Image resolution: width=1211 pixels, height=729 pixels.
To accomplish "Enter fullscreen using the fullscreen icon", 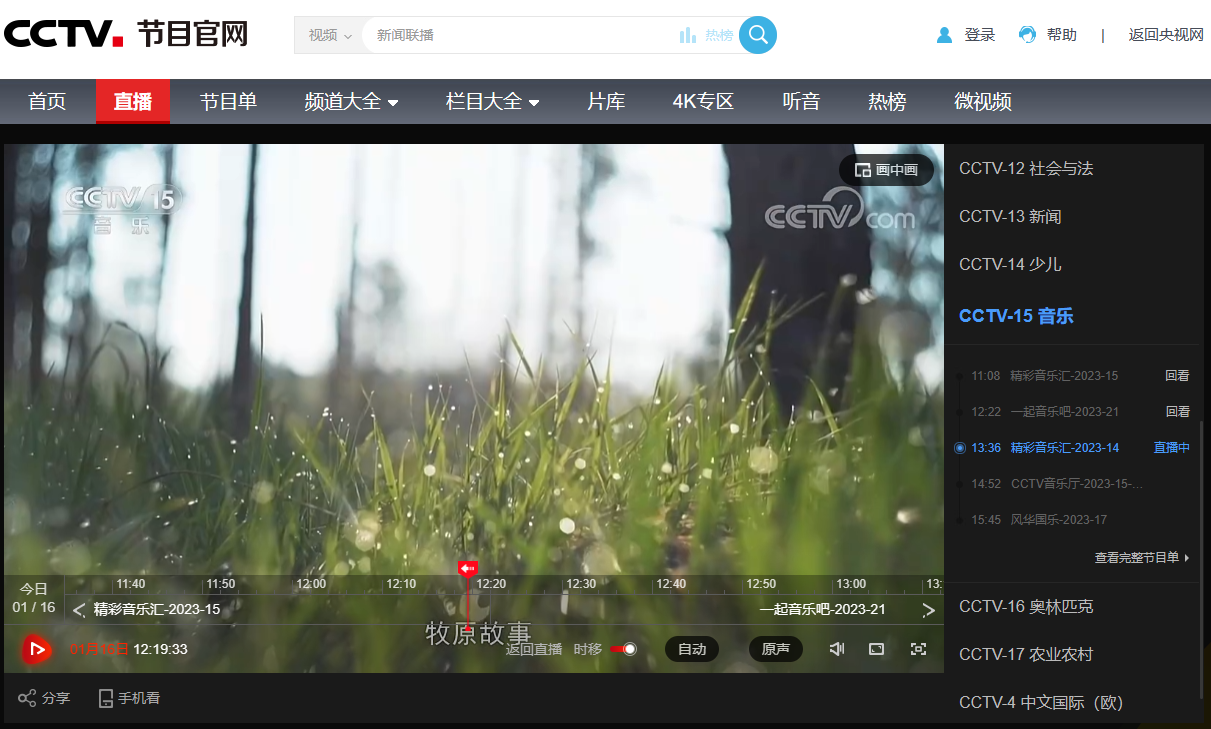I will [x=918, y=649].
